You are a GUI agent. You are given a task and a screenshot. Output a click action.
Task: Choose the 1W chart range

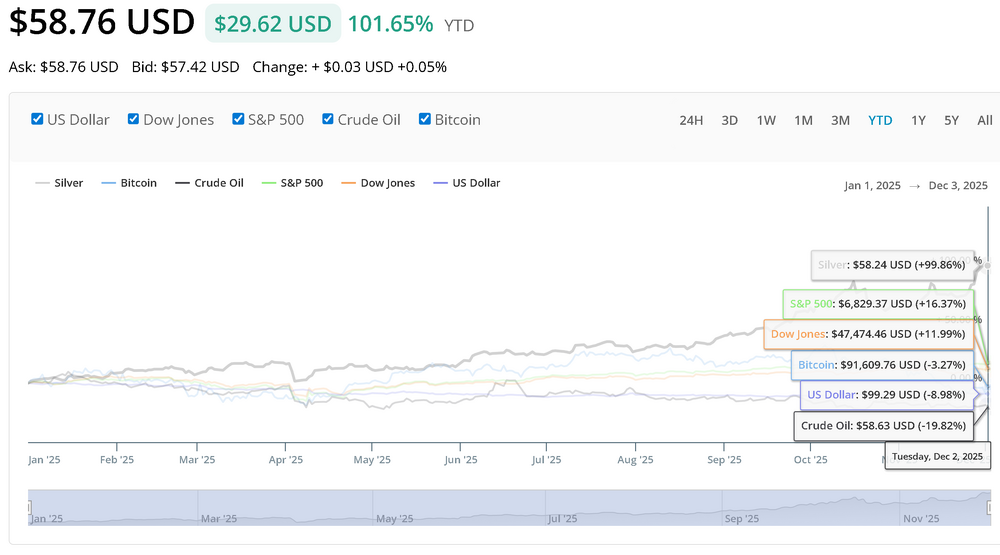click(766, 120)
